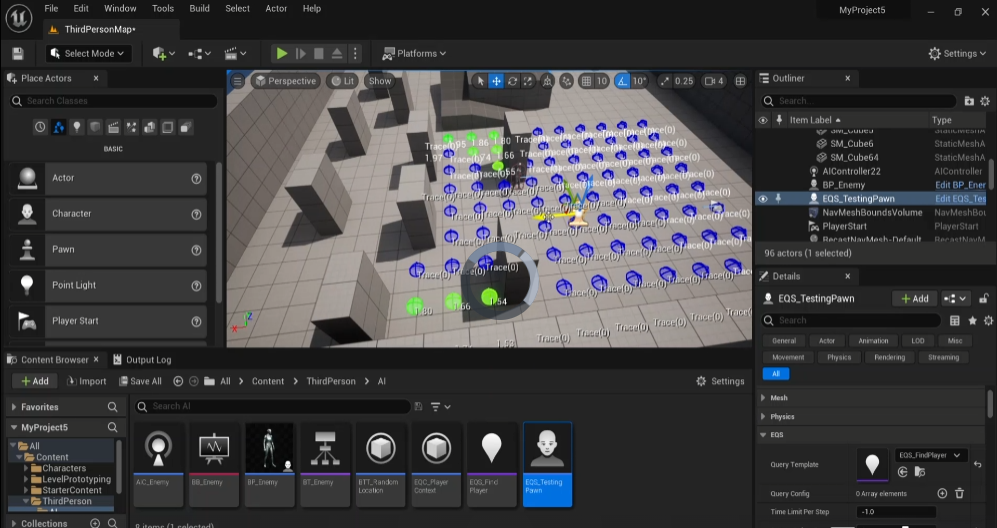Image resolution: width=997 pixels, height=528 pixels.
Task: Click the Add button in the Details panel
Action: pyautogui.click(x=914, y=298)
